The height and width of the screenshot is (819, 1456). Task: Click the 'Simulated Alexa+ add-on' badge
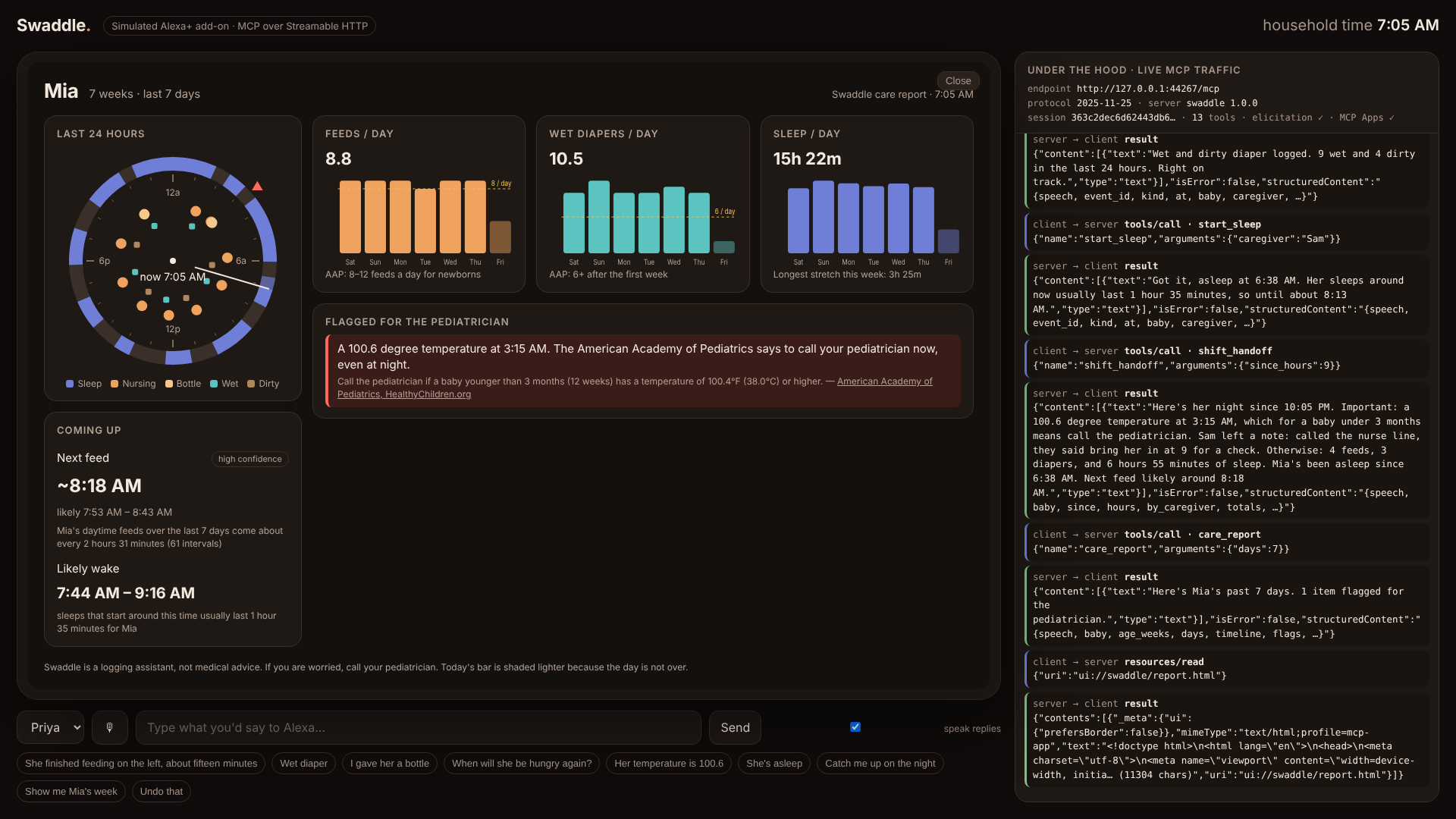pyautogui.click(x=240, y=26)
